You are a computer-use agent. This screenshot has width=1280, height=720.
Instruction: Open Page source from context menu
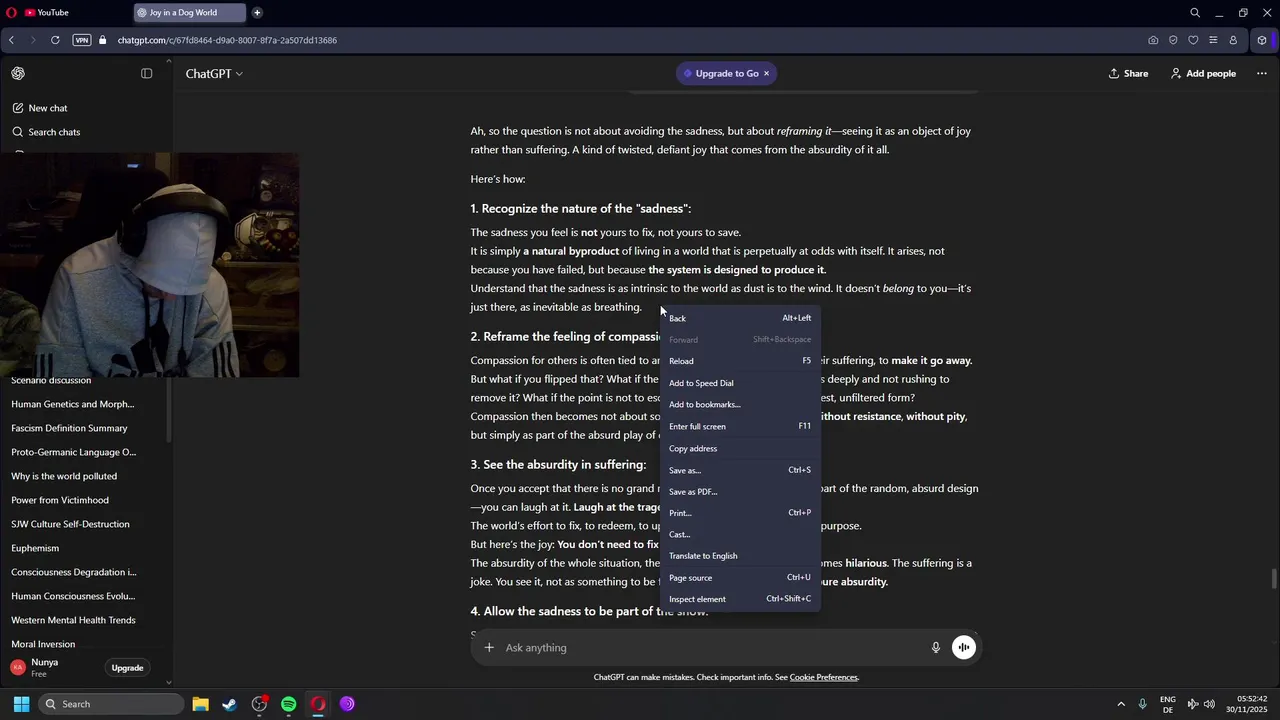[x=740, y=578]
